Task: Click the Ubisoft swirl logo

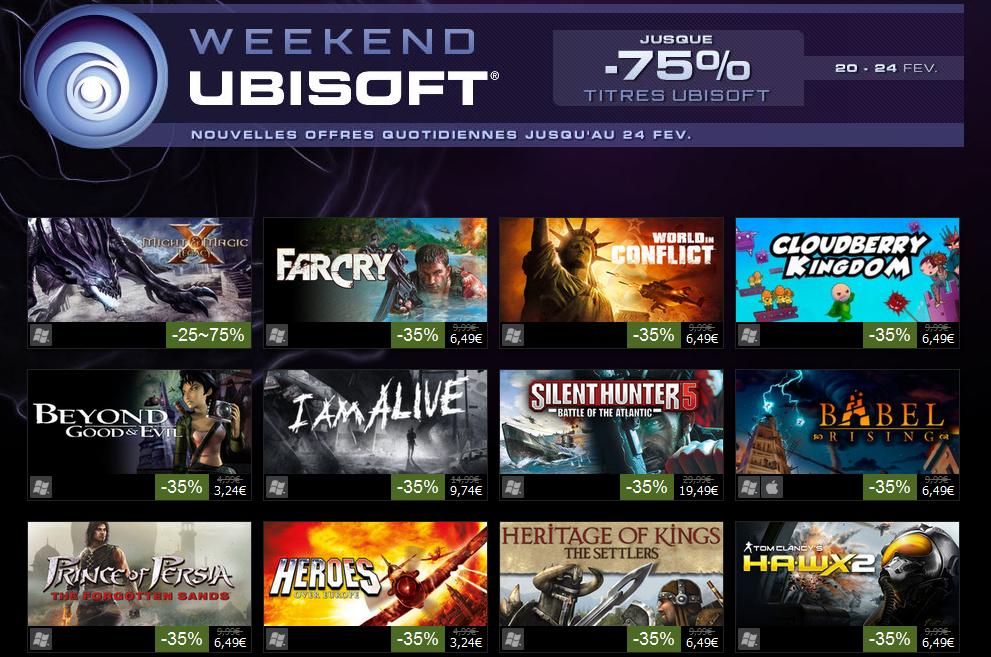Action: coord(95,77)
